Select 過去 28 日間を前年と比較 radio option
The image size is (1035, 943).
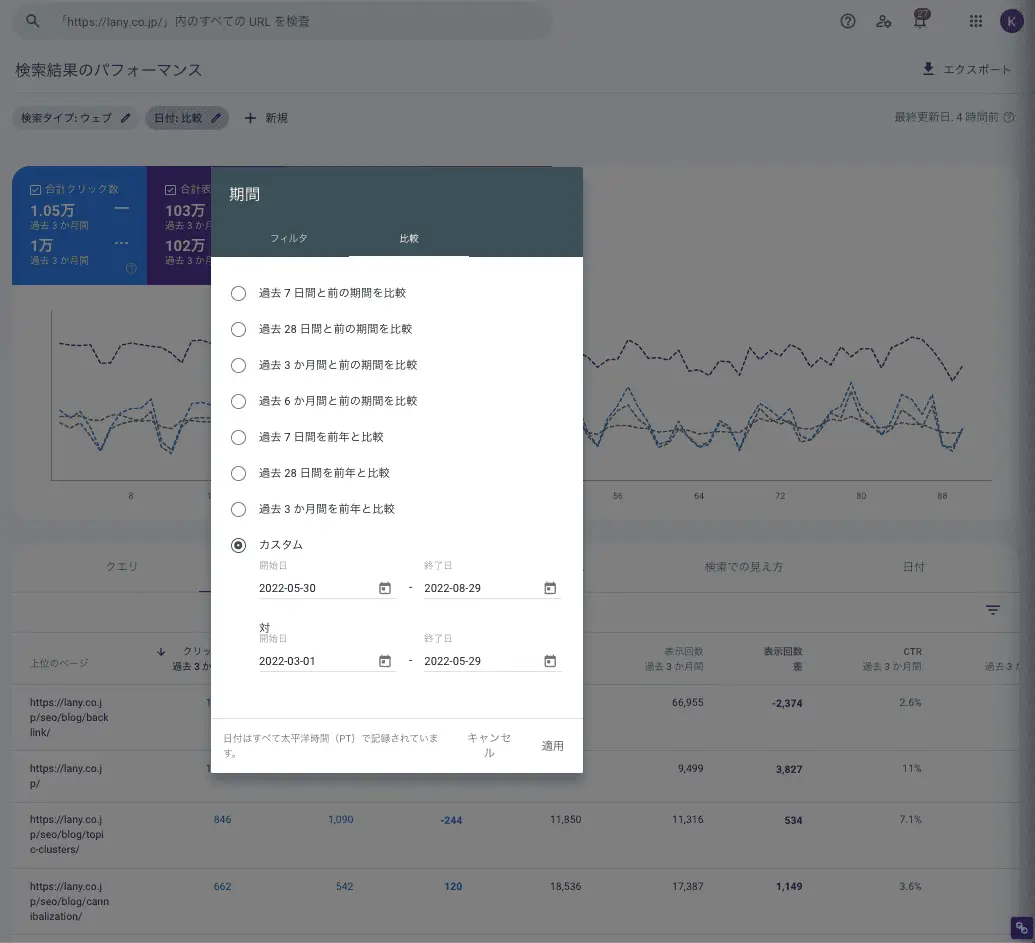pyautogui.click(x=238, y=473)
